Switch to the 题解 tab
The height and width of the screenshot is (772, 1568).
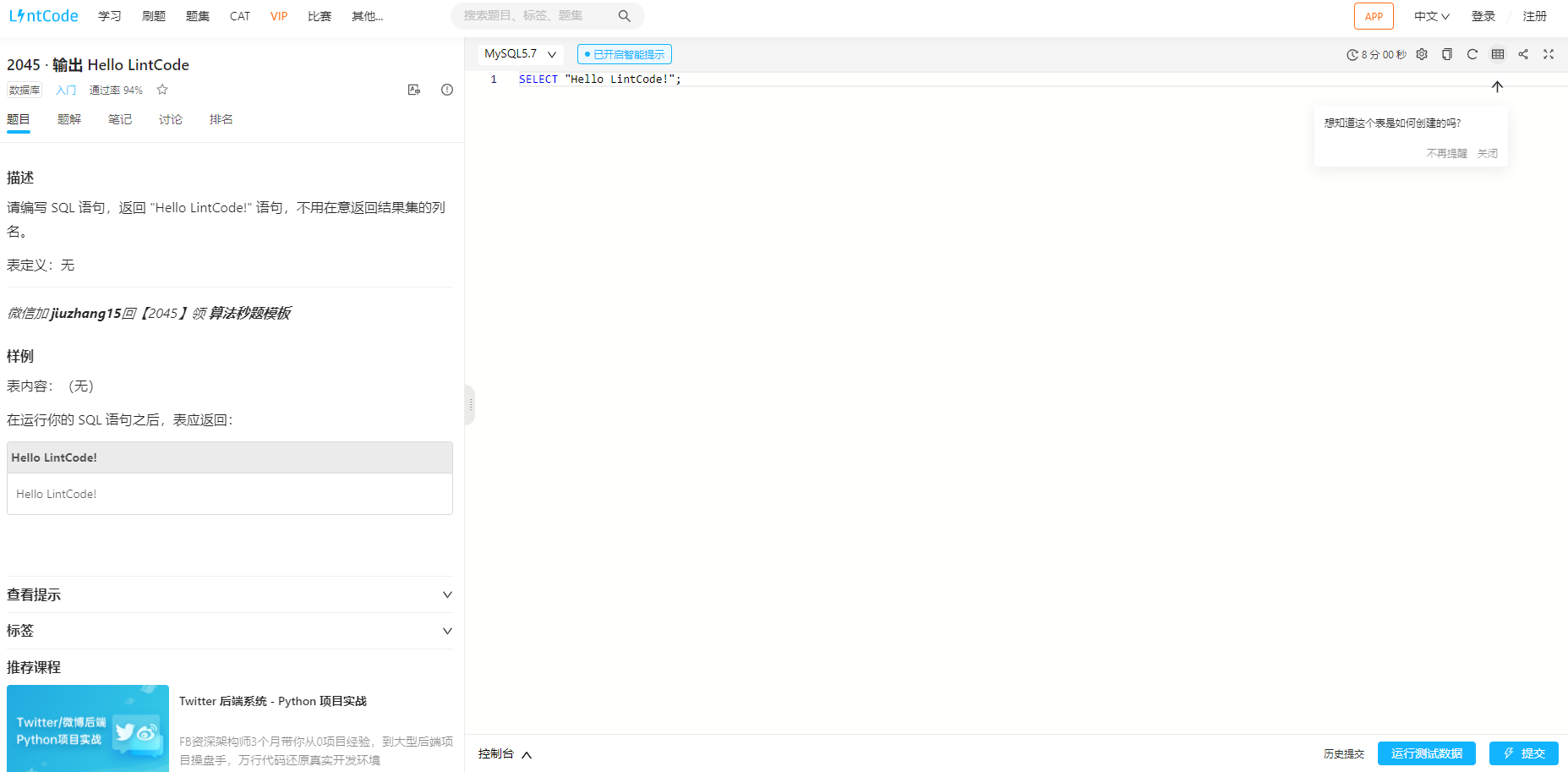click(x=69, y=119)
